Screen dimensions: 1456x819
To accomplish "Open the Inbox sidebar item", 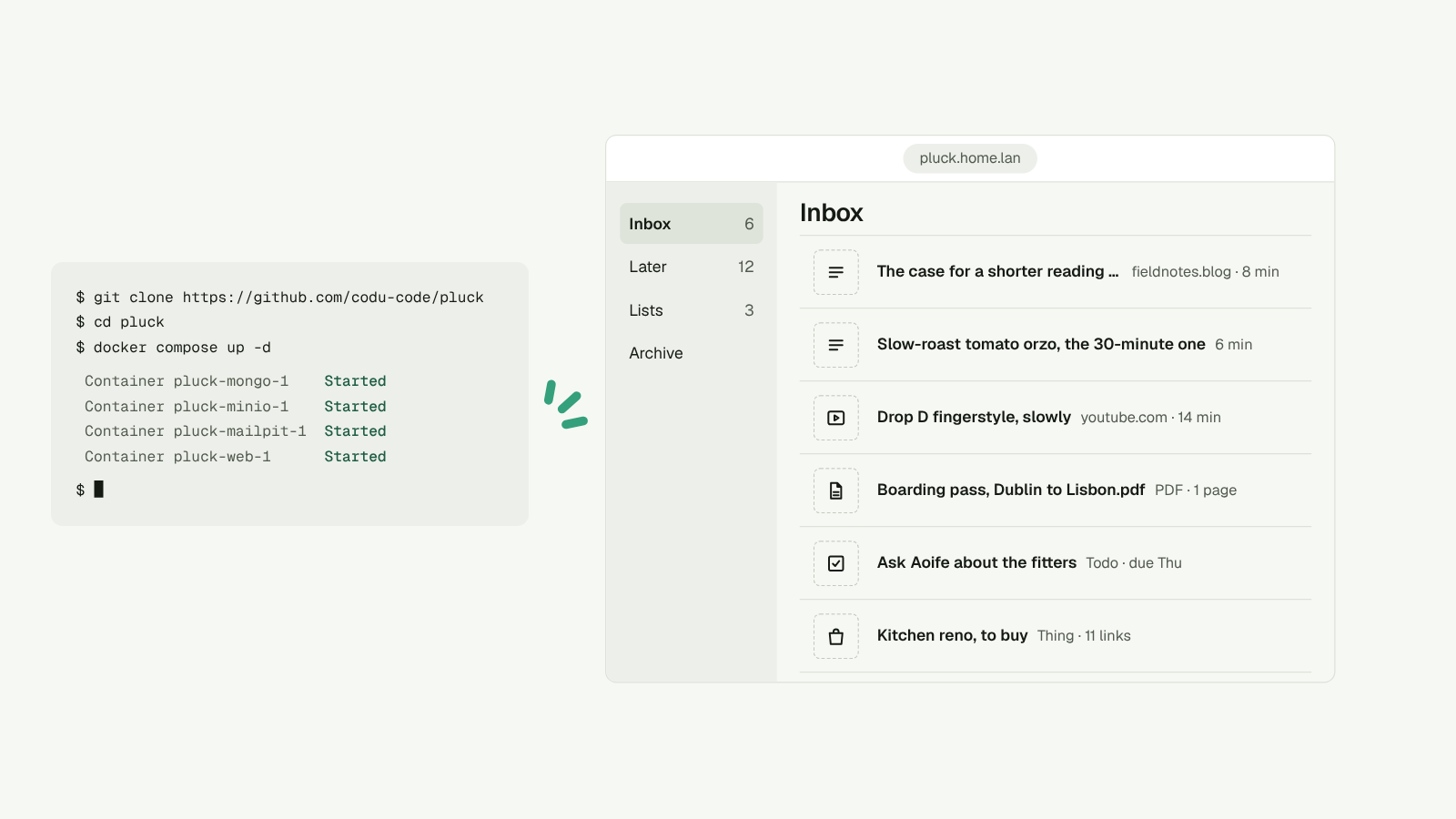I will pos(692,224).
